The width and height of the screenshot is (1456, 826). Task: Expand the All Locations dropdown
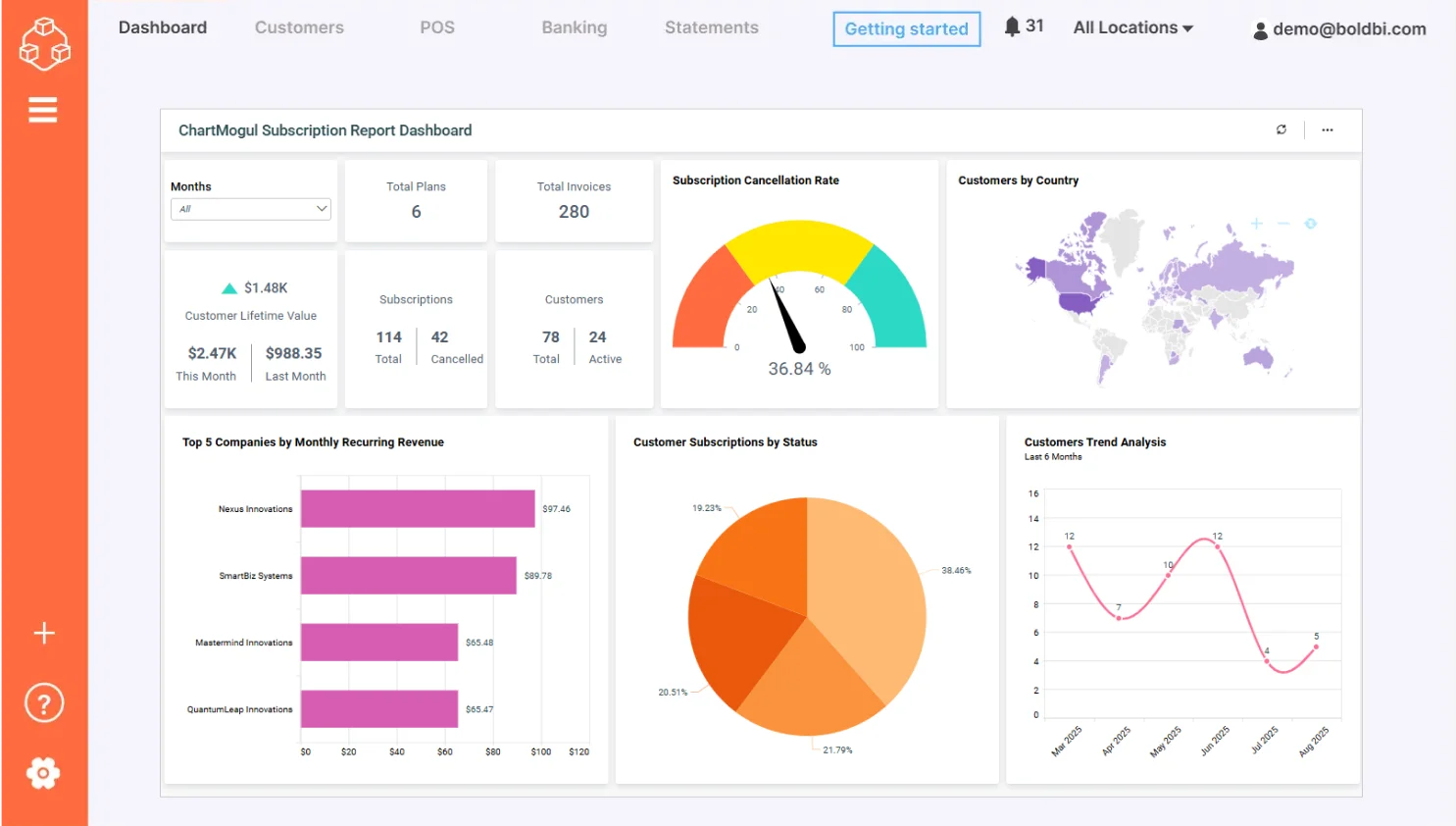point(1131,27)
